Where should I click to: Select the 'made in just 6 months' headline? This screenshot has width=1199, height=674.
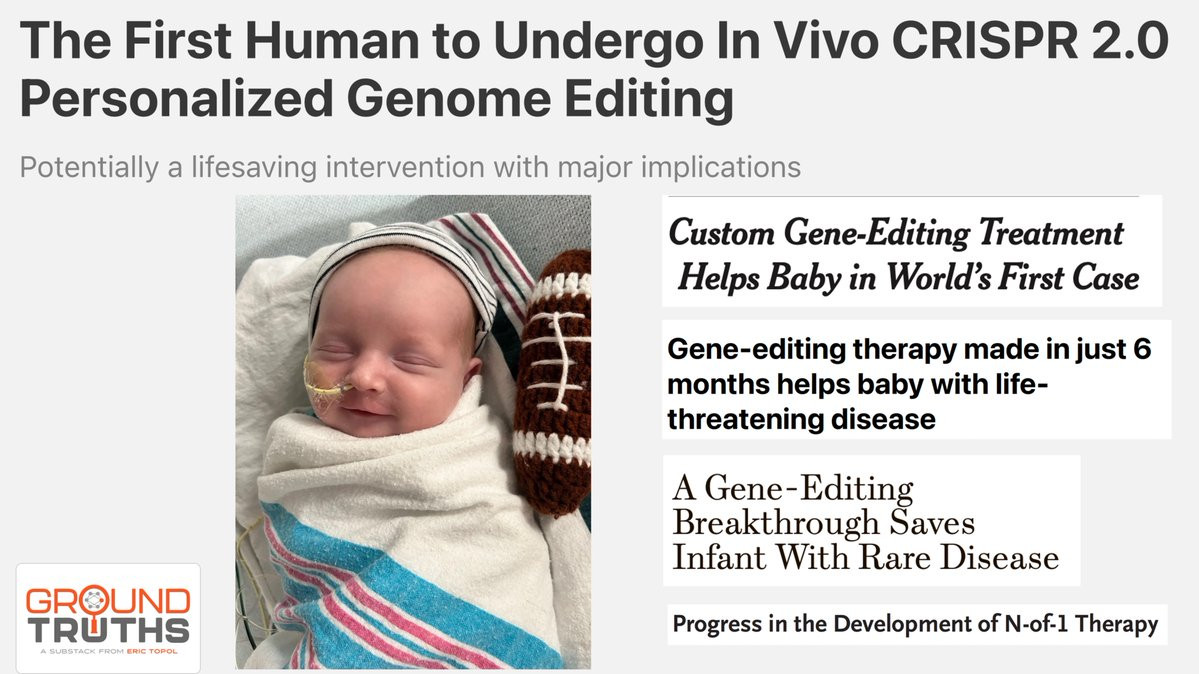click(916, 379)
